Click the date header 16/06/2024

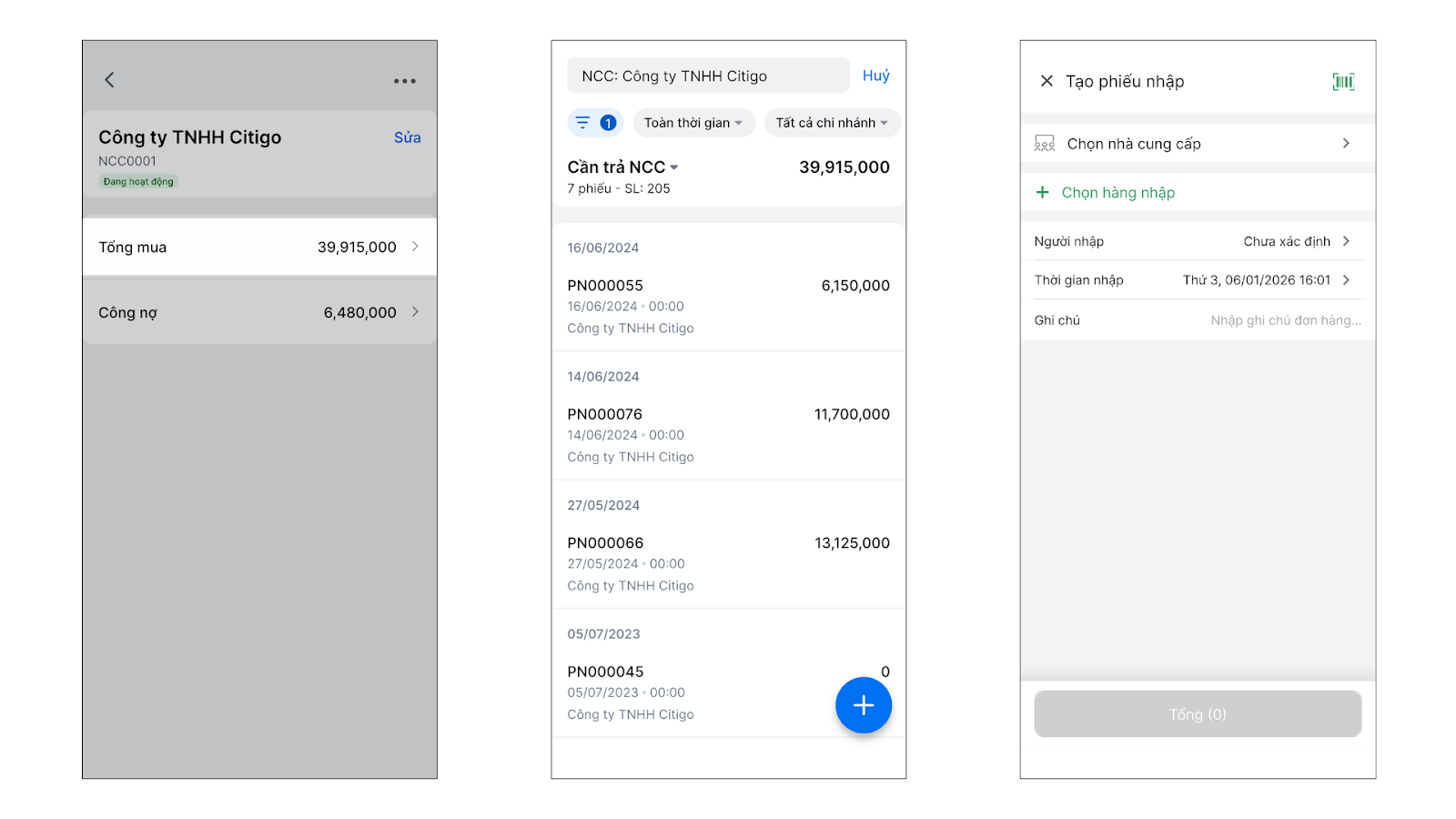[x=603, y=248]
